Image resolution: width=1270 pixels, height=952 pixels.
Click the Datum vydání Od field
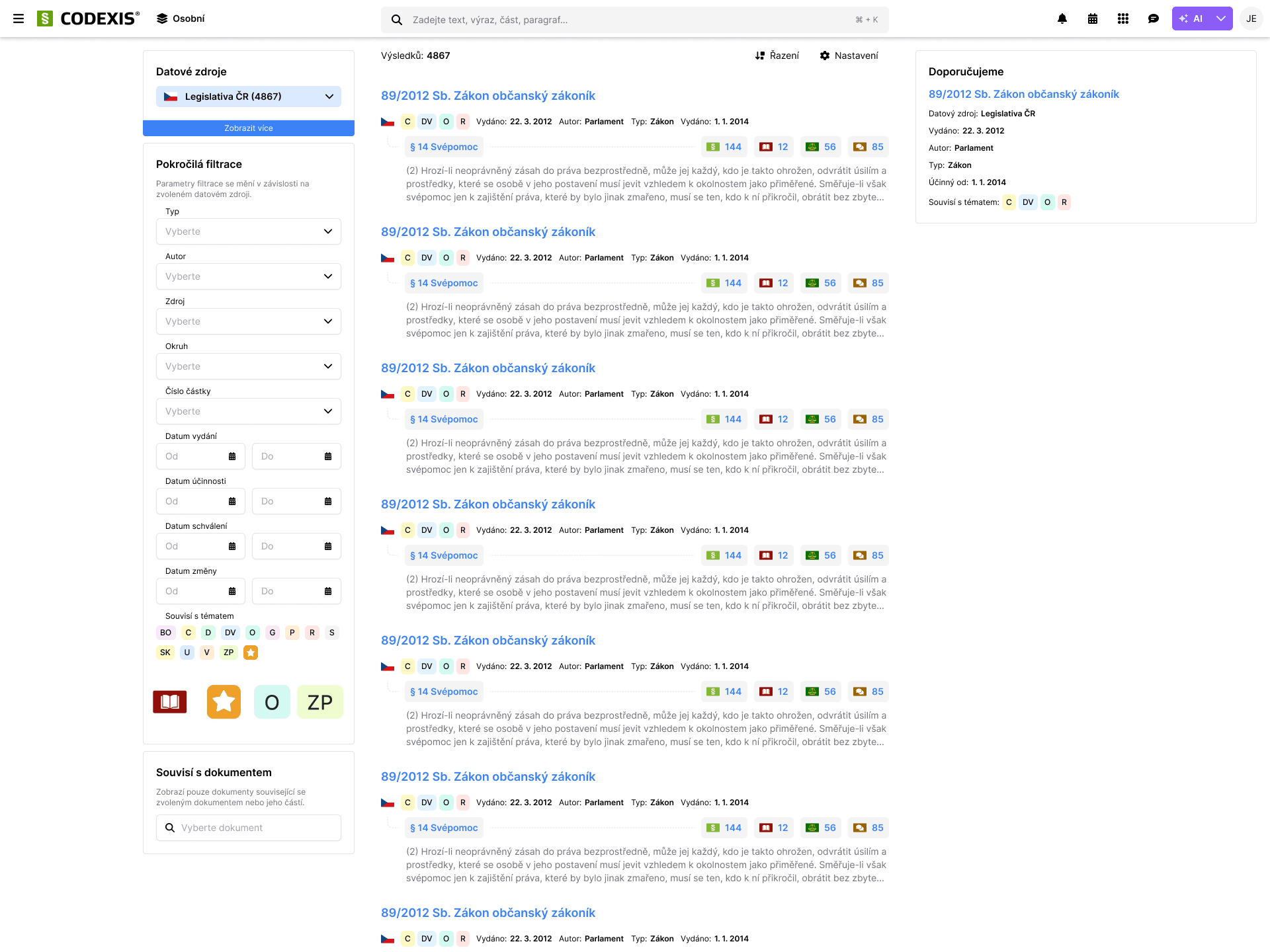(x=201, y=456)
